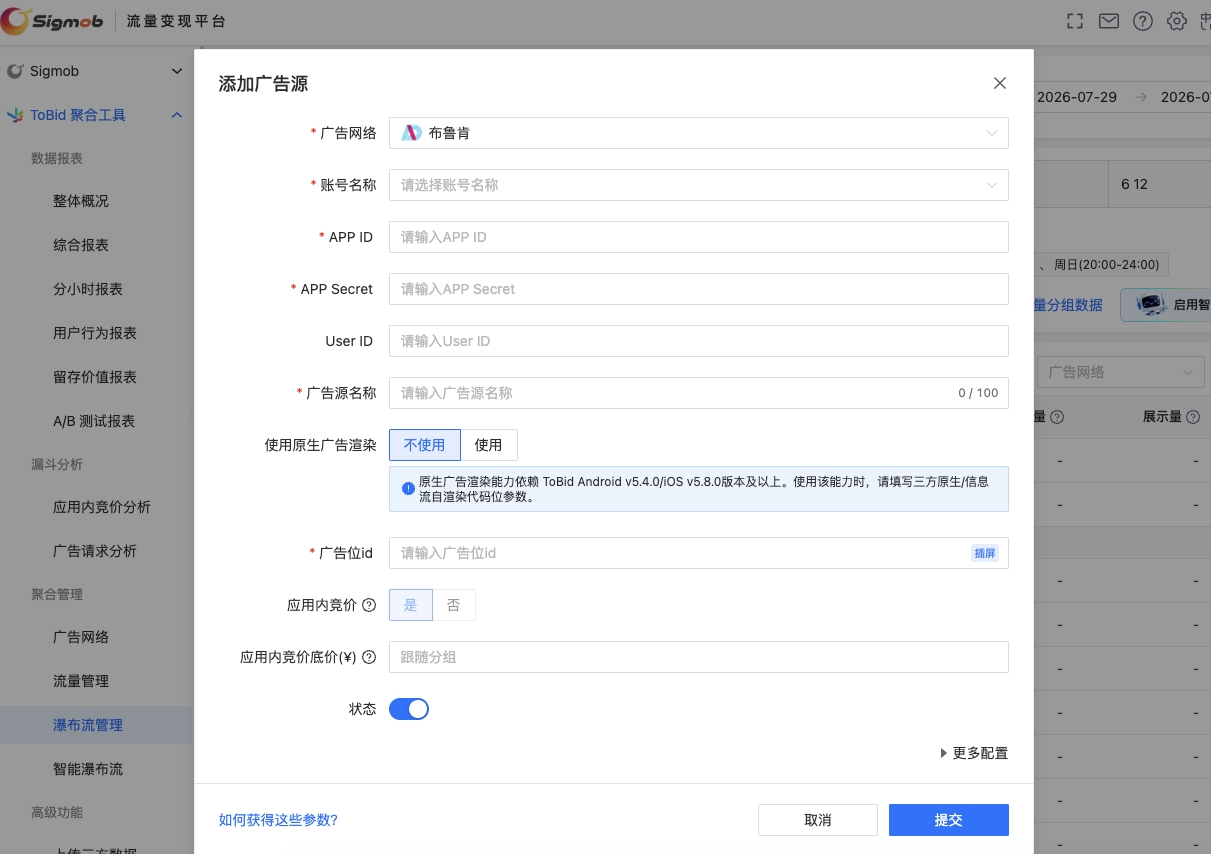The width and height of the screenshot is (1211, 854).
Task: Click the help icon next to 应用内竞价
Action: [369, 605]
